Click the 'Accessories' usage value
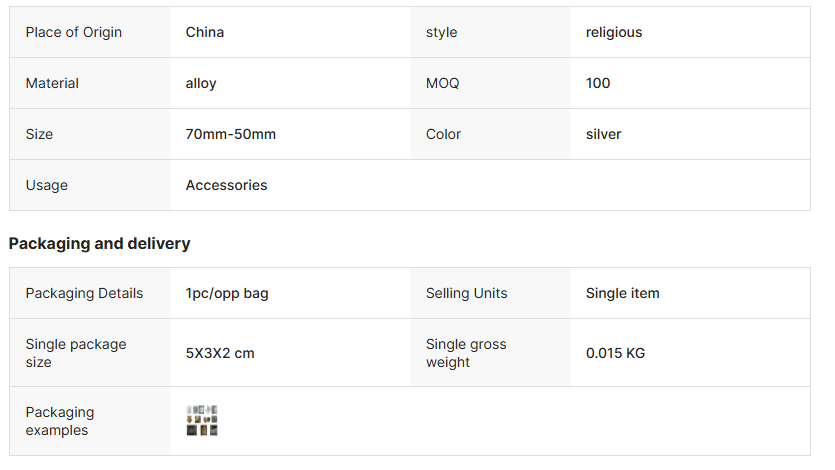 point(227,185)
